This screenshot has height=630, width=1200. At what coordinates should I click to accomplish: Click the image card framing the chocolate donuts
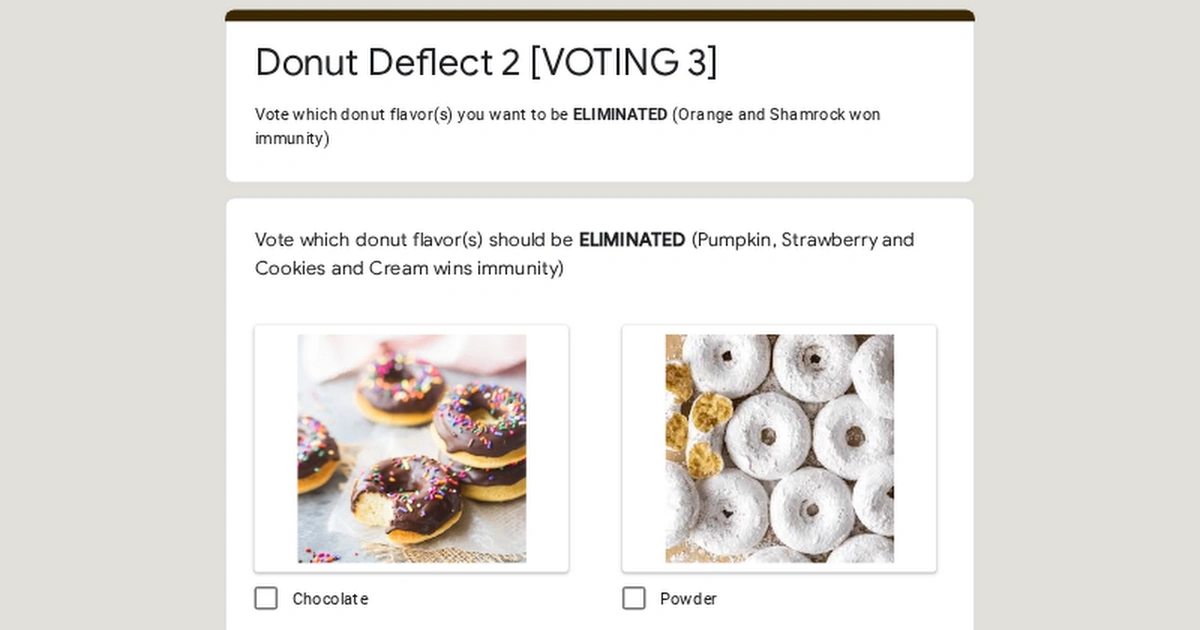click(x=412, y=448)
